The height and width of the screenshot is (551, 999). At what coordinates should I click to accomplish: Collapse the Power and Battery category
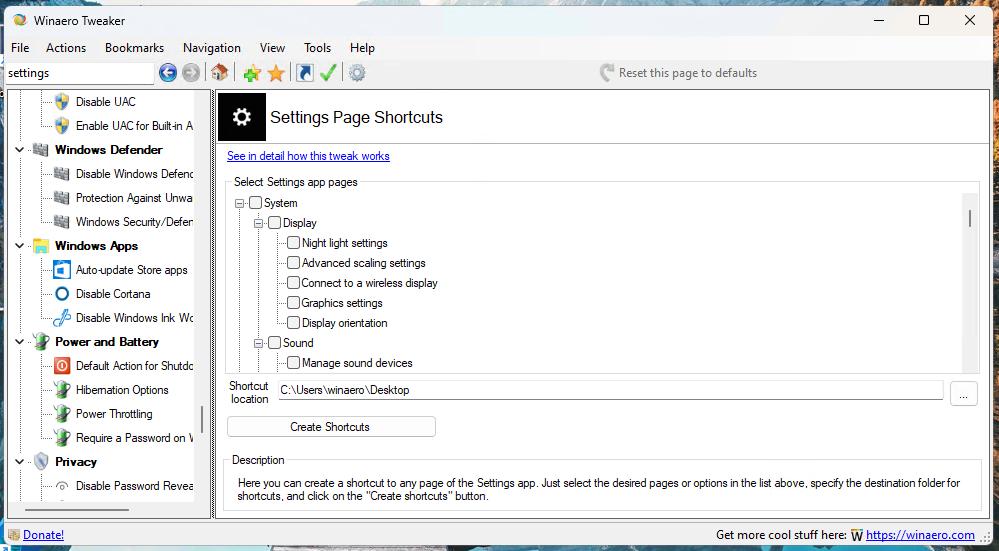click(19, 342)
